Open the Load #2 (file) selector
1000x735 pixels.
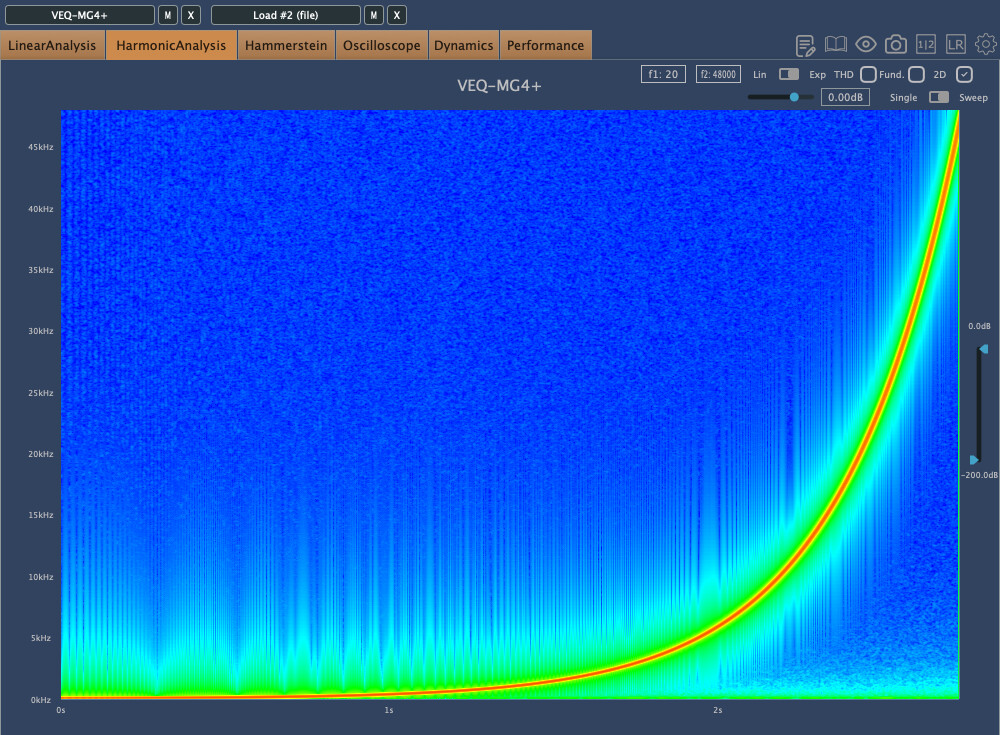pyautogui.click(x=286, y=15)
